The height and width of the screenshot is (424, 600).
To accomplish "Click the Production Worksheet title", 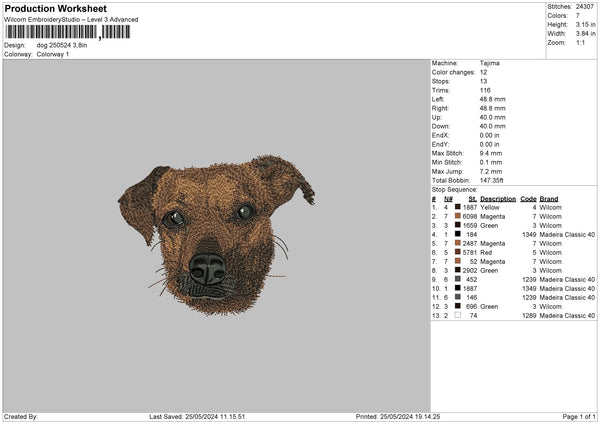I will pos(55,9).
